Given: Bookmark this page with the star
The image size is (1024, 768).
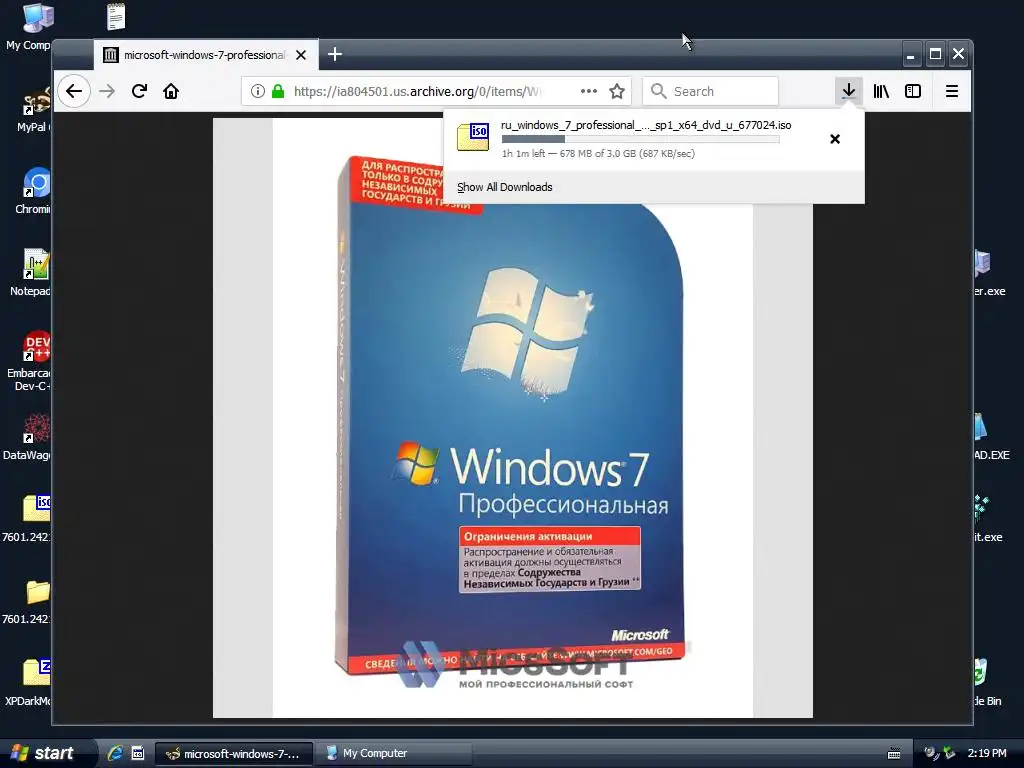Looking at the screenshot, I should pyautogui.click(x=617, y=91).
